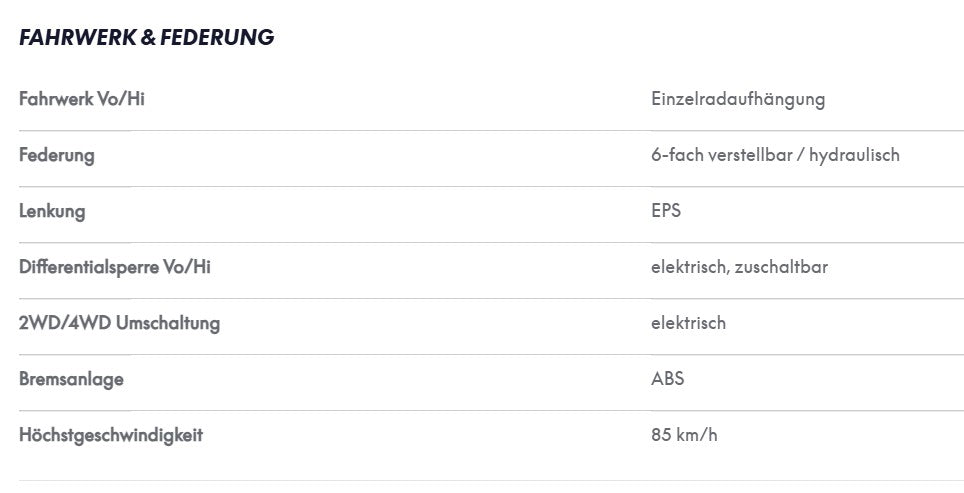Click the word Umschaltung in the table

point(168,323)
